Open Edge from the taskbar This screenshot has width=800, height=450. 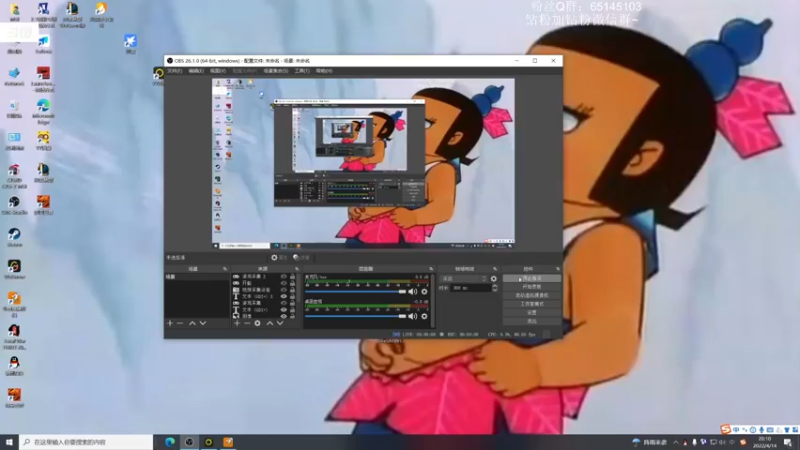tap(170, 442)
